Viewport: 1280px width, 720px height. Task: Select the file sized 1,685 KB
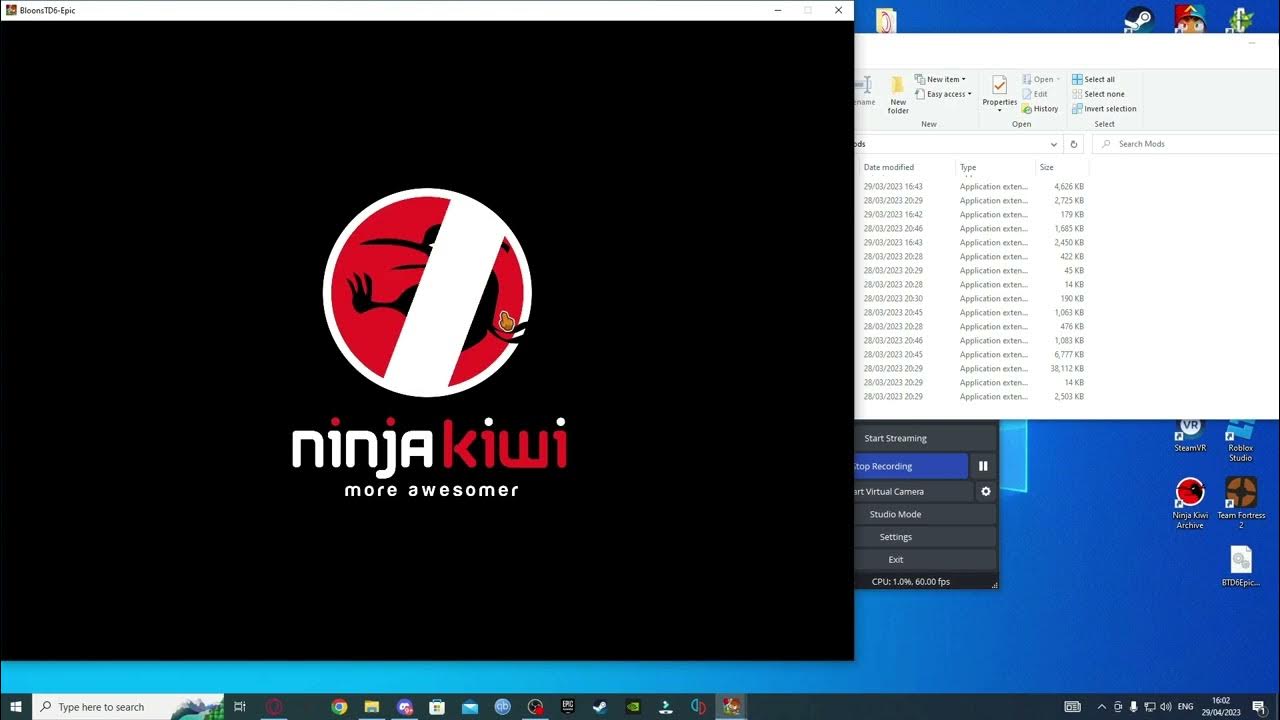(972, 228)
